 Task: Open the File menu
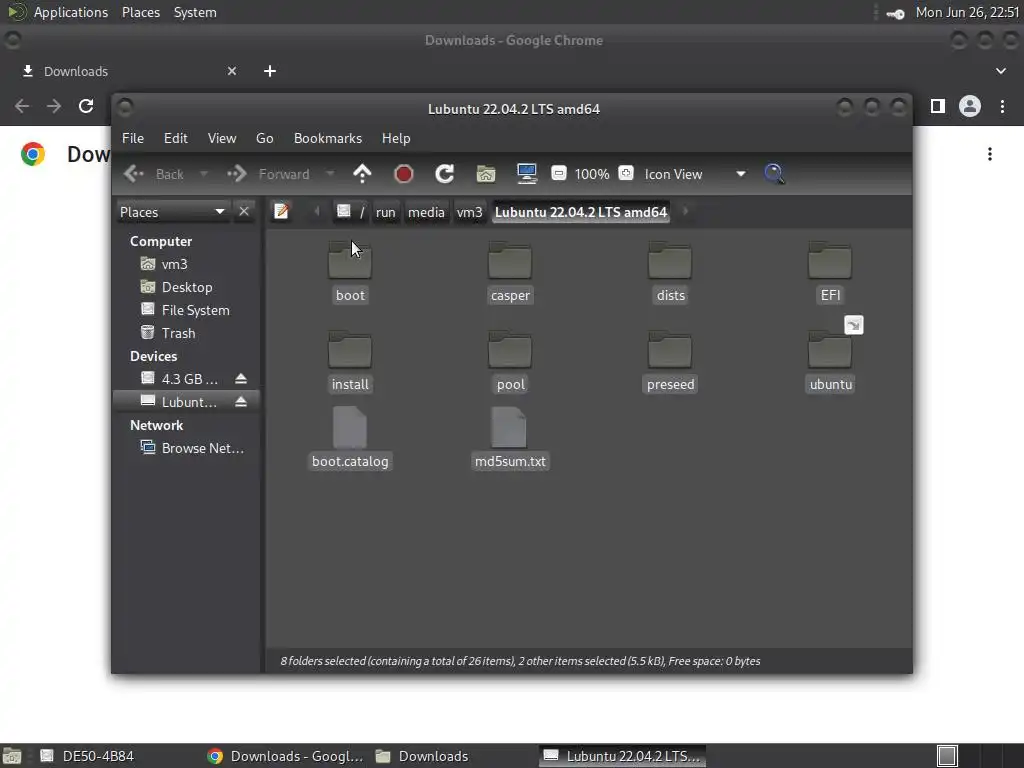click(x=133, y=138)
